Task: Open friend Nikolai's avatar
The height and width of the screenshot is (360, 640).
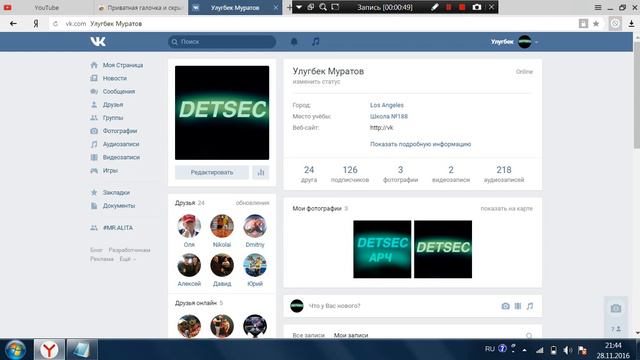Action: pos(222,226)
